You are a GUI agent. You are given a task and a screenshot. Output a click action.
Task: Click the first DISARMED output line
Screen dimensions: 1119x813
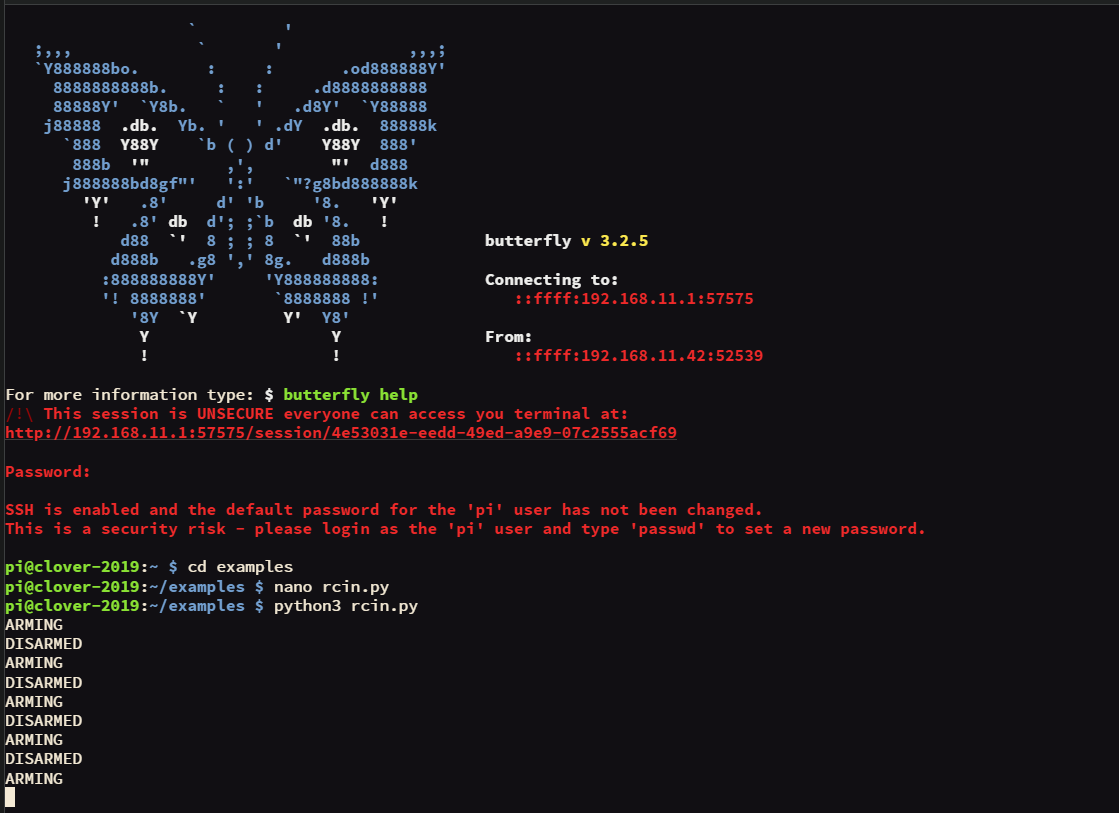pos(44,644)
